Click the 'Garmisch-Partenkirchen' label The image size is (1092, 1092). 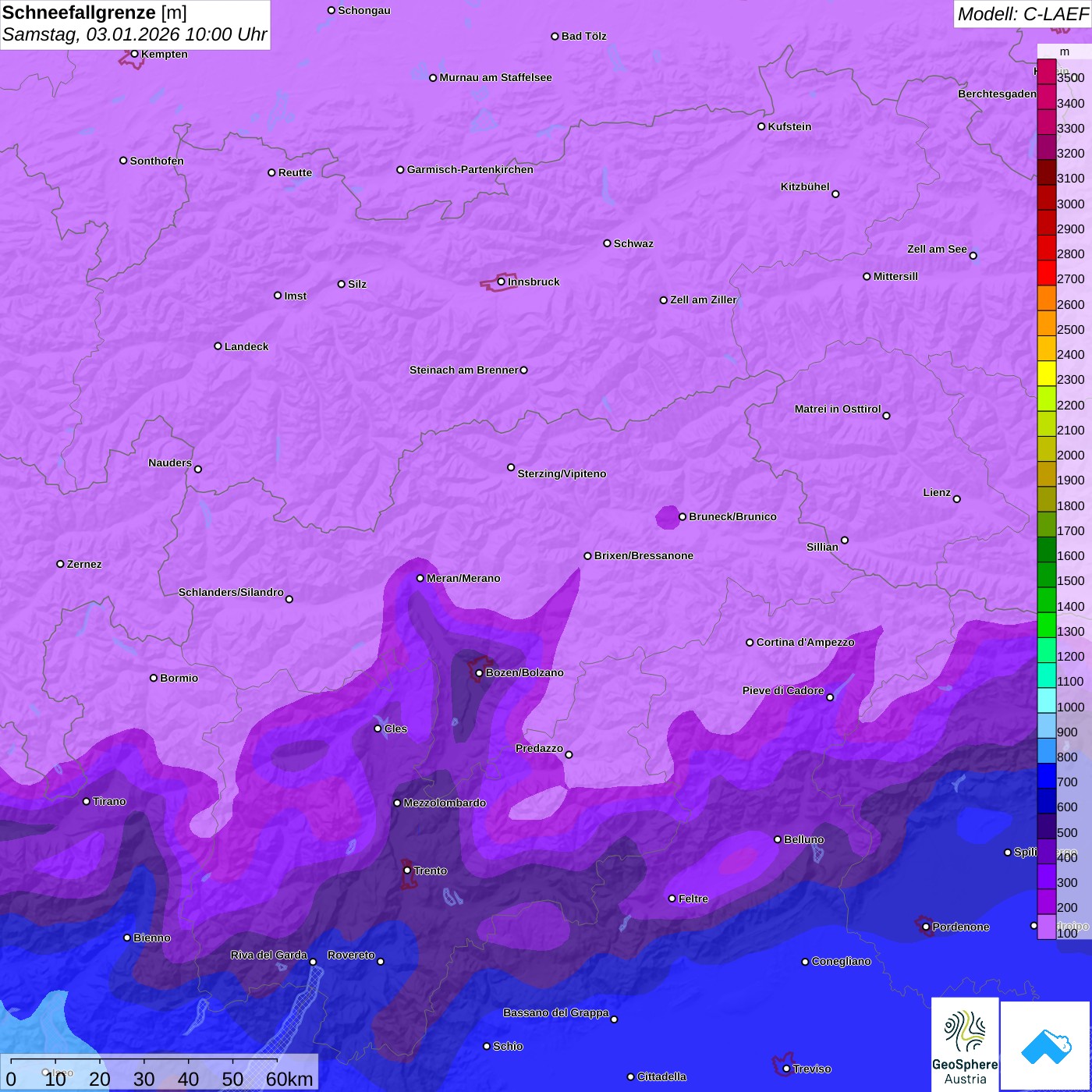(x=470, y=169)
